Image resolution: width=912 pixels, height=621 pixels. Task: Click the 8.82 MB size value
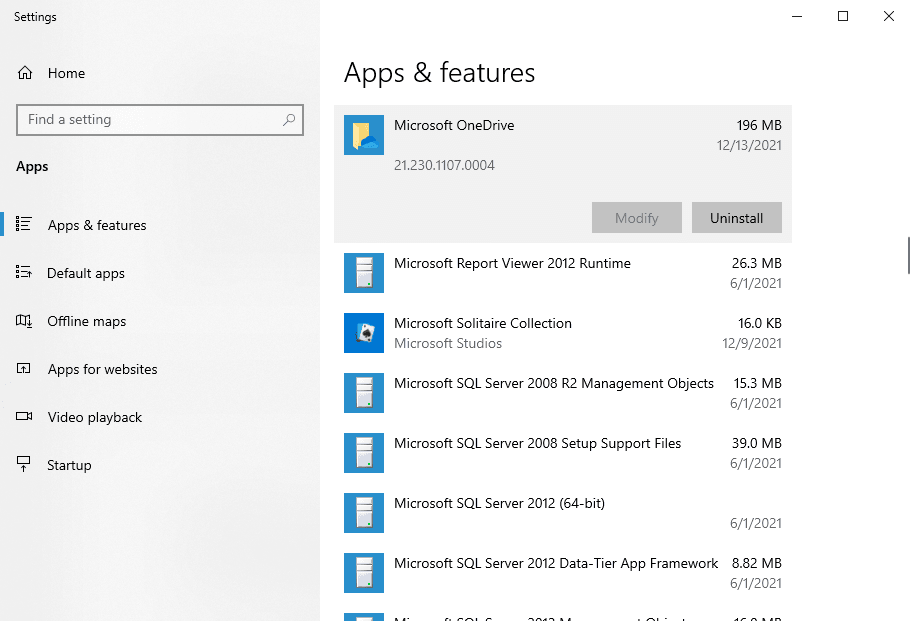(756, 563)
